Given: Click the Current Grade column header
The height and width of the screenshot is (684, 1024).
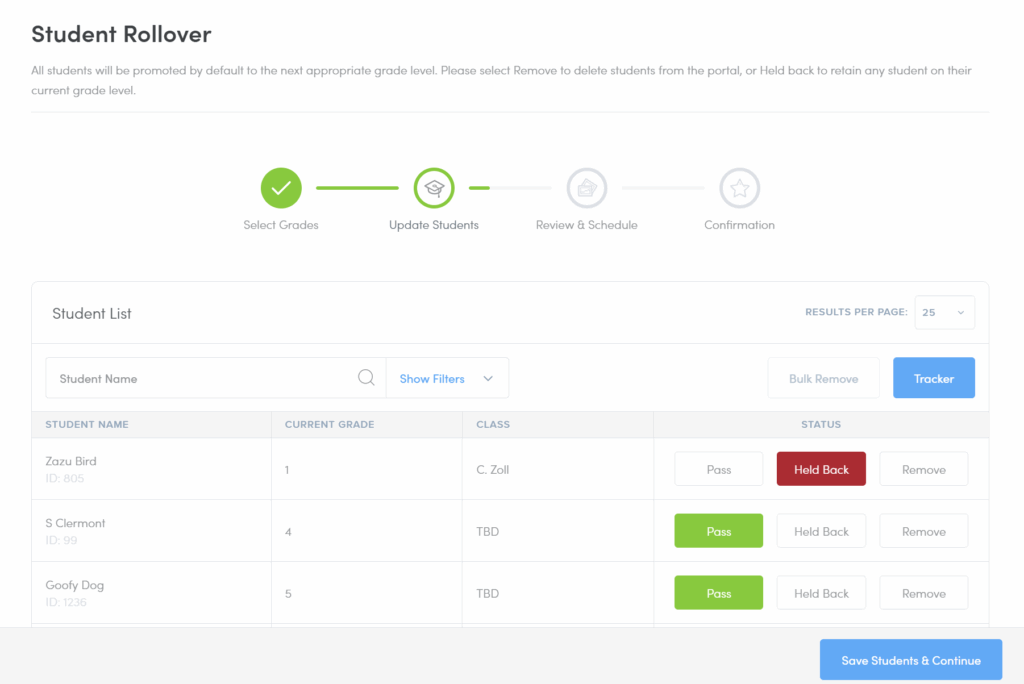Looking at the screenshot, I should [x=329, y=424].
